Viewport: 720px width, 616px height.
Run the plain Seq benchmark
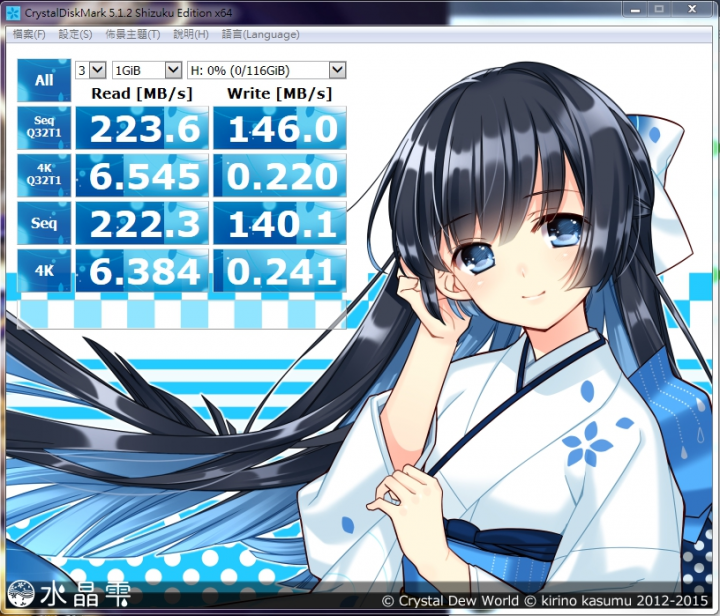coord(44,223)
